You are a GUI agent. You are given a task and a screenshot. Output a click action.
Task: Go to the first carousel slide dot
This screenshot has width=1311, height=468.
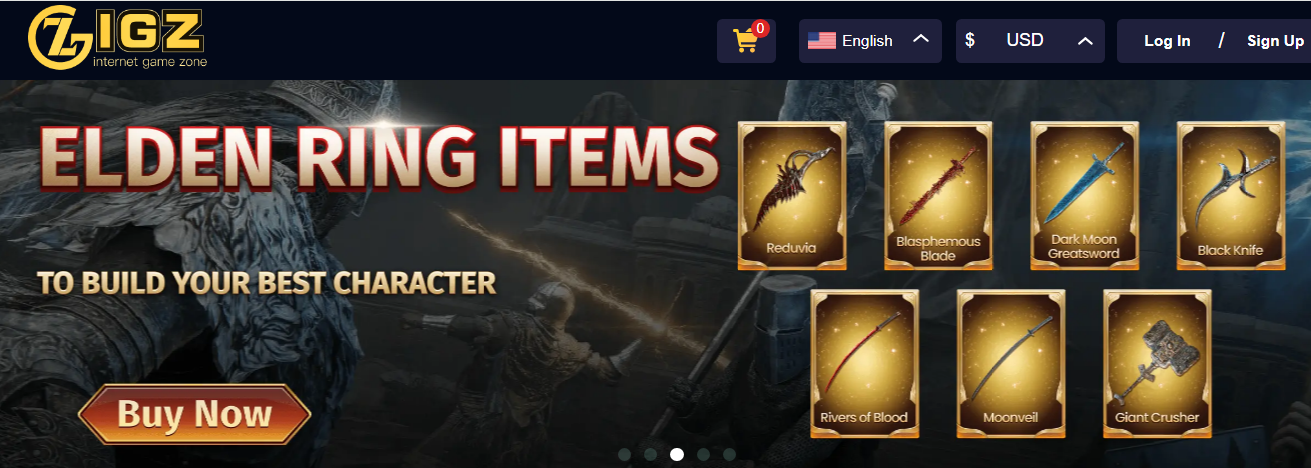tap(625, 454)
